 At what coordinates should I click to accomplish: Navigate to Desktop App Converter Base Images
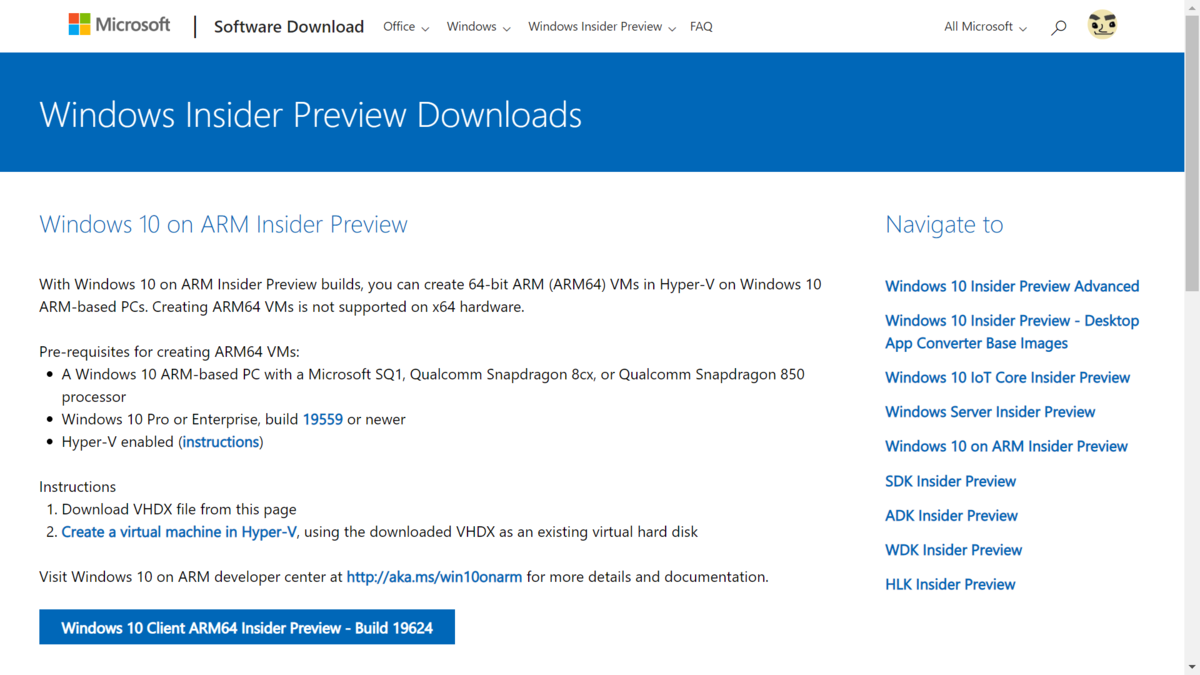pyautogui.click(x=1012, y=332)
